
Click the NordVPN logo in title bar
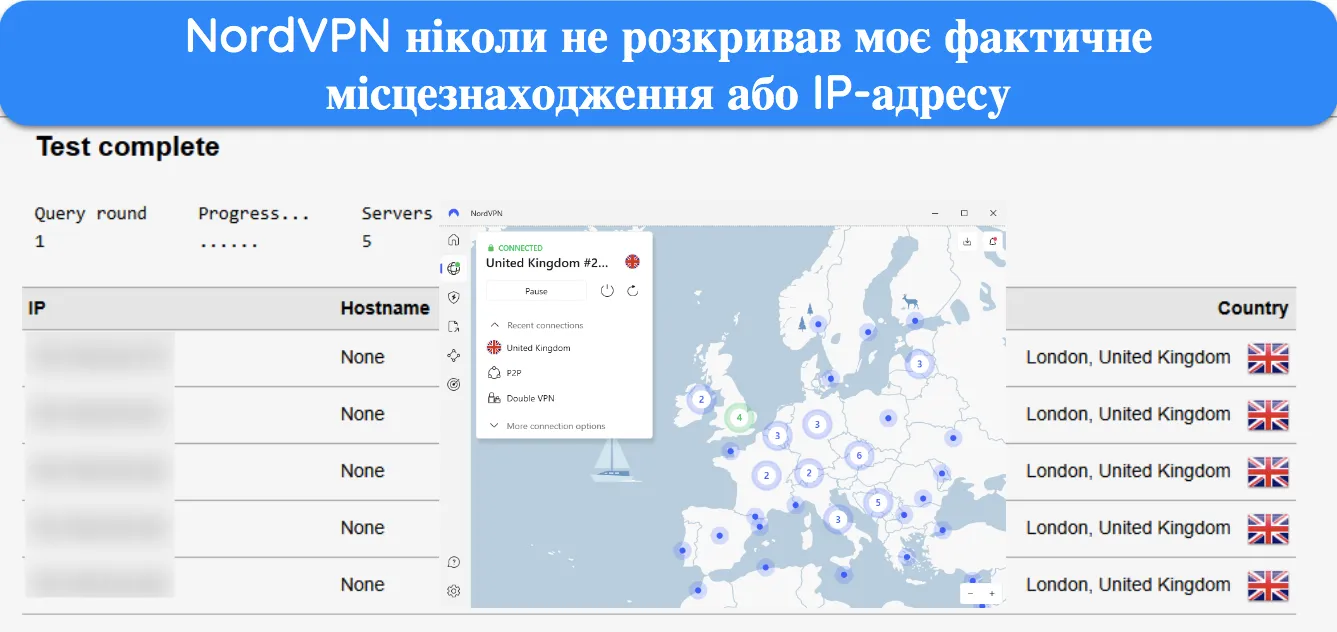(454, 213)
